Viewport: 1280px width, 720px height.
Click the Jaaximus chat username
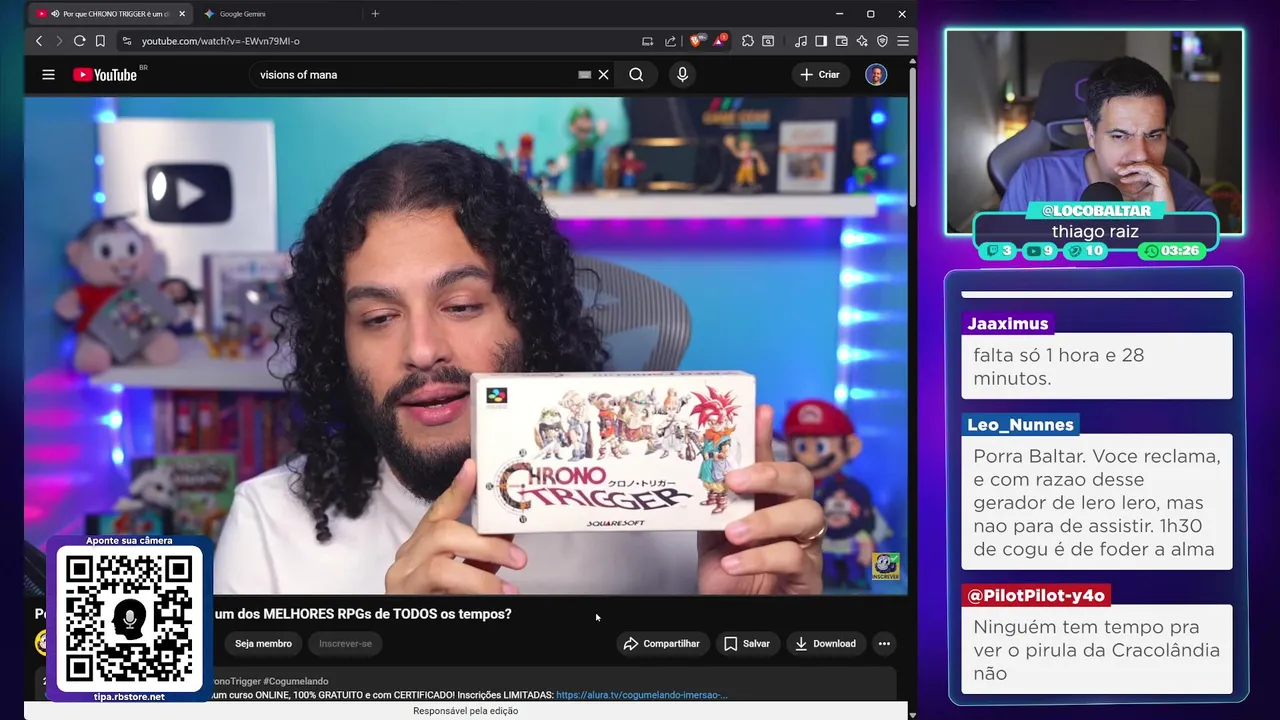click(1008, 323)
